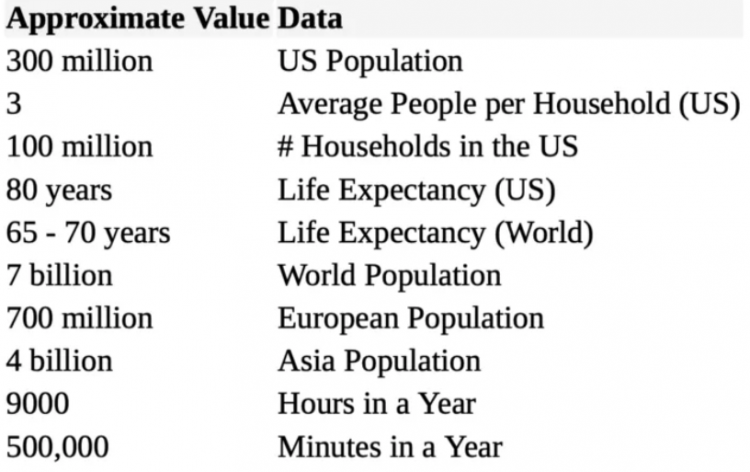
Task: Select the "500,000" value cell
Action: click(x=57, y=448)
